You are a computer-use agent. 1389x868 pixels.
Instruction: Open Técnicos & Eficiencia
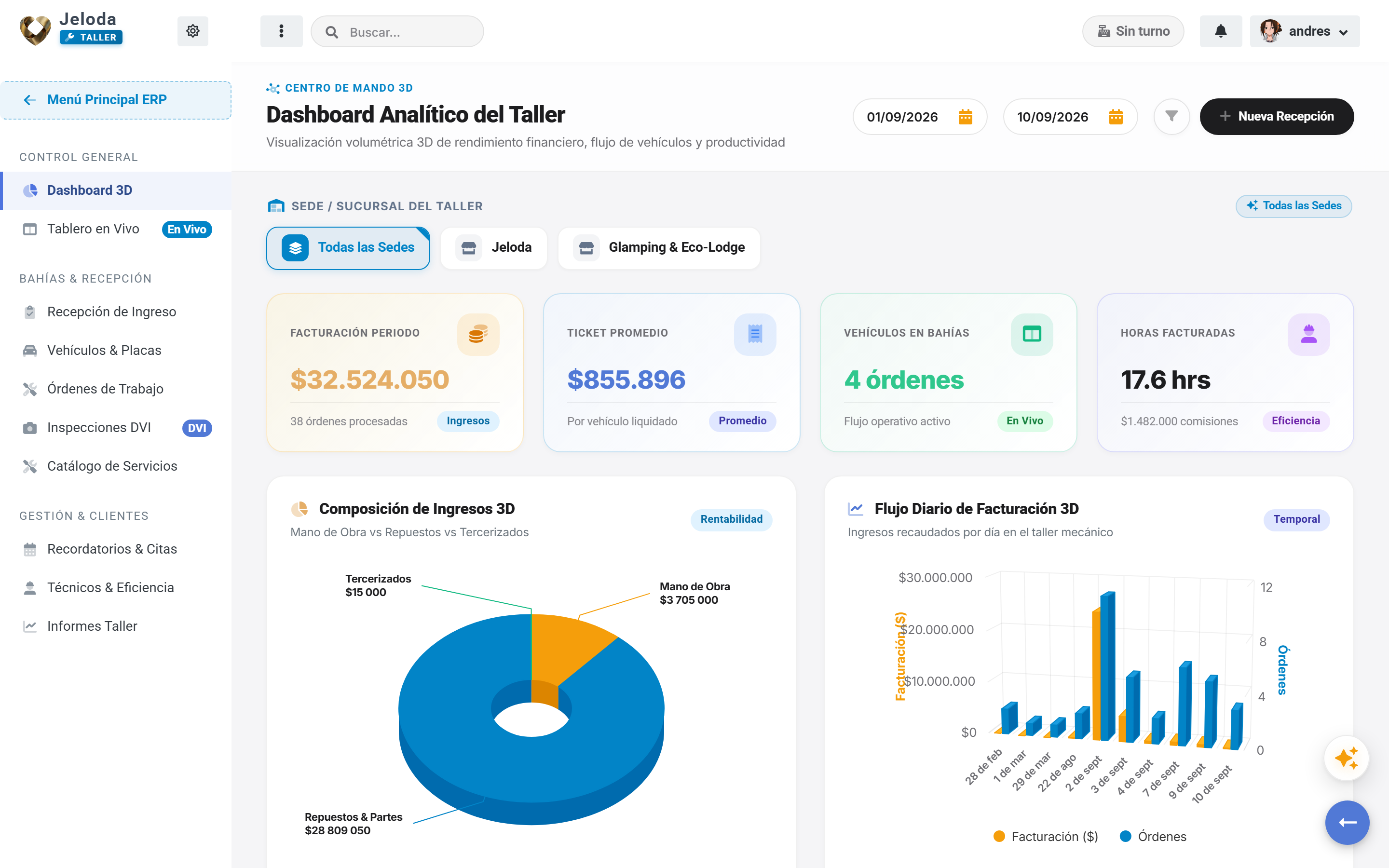click(x=116, y=587)
